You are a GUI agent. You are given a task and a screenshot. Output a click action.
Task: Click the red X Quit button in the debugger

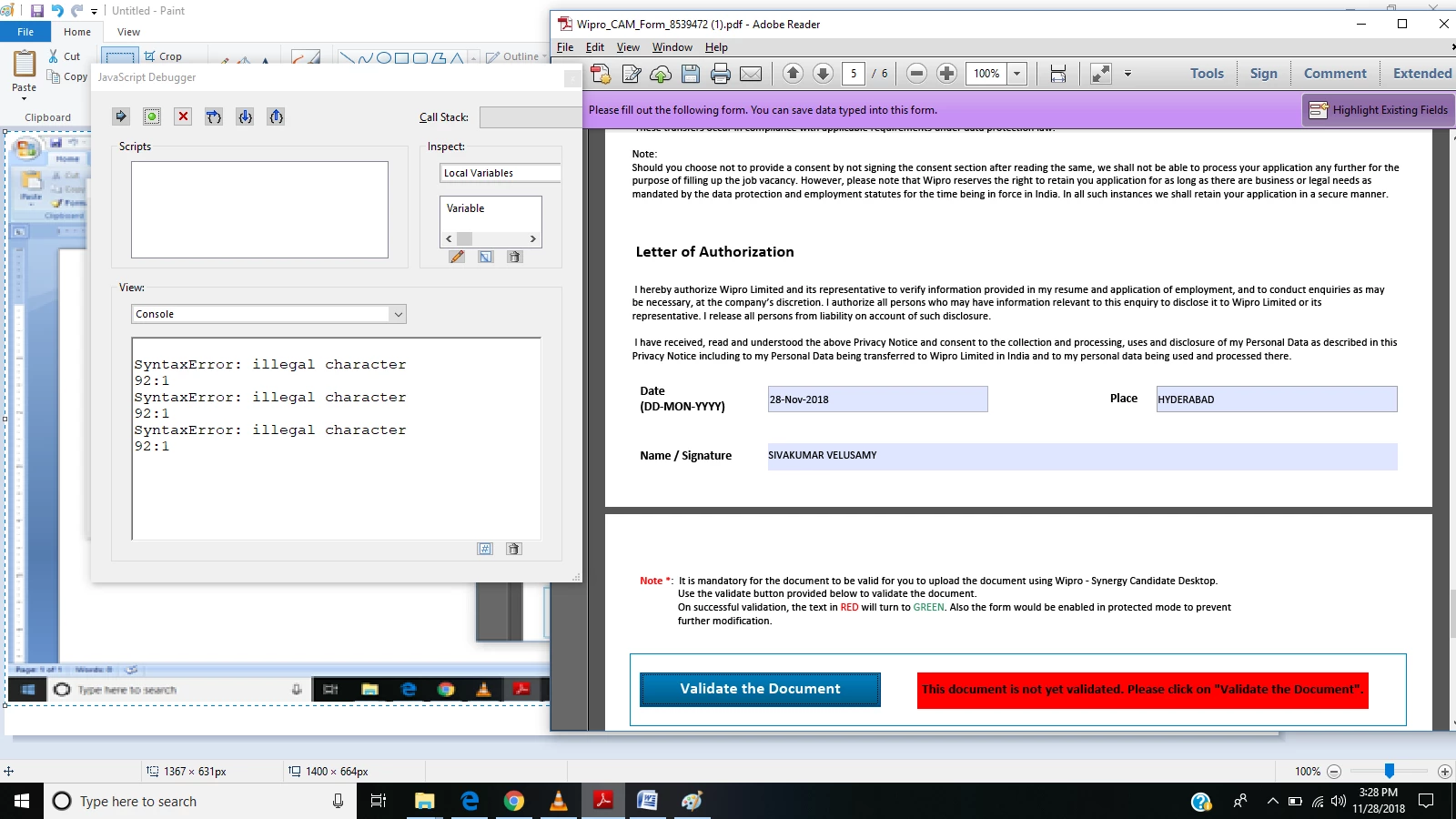(x=183, y=116)
